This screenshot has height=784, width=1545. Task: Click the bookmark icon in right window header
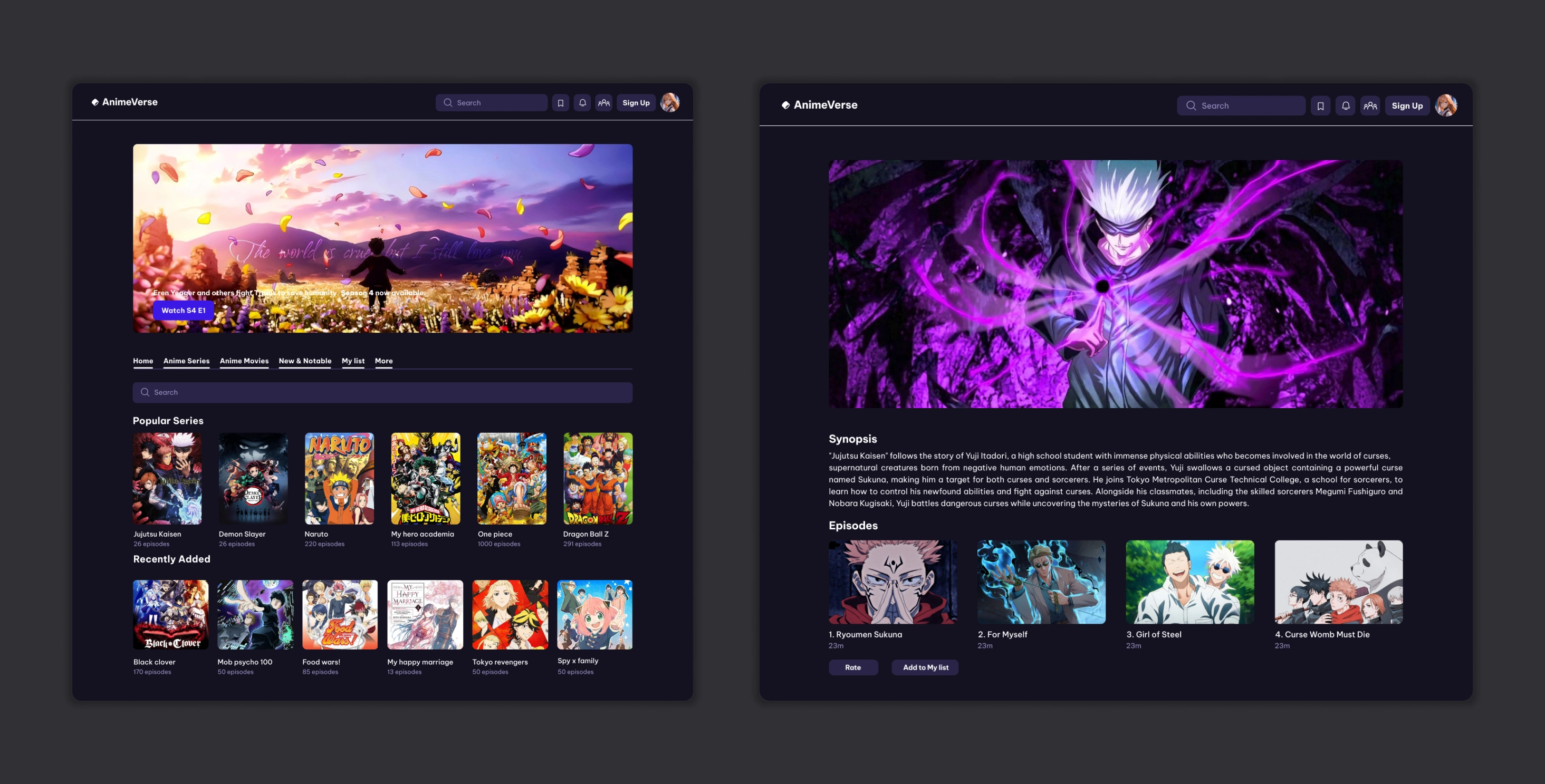(1320, 106)
